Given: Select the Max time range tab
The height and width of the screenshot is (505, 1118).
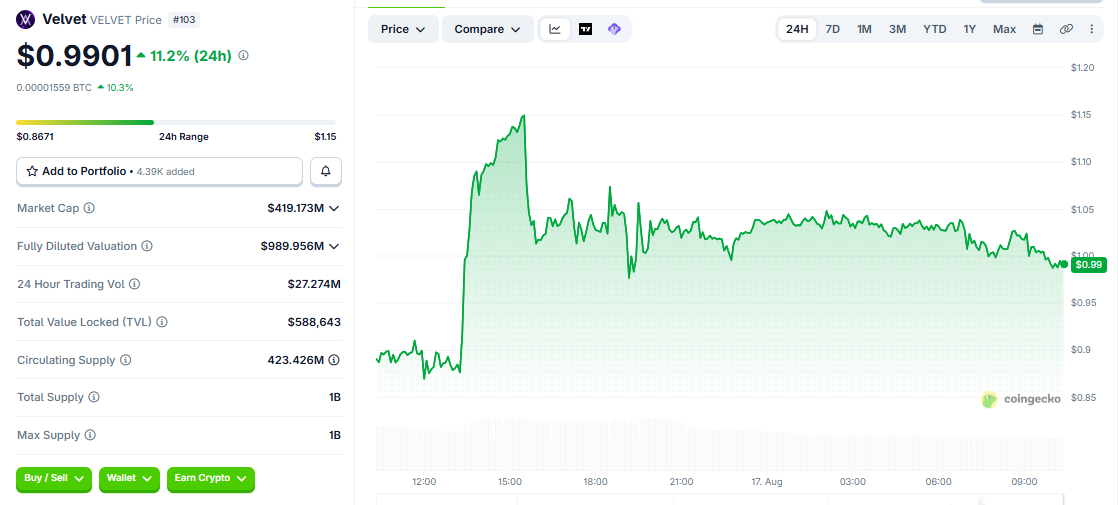Looking at the screenshot, I should 1005,29.
